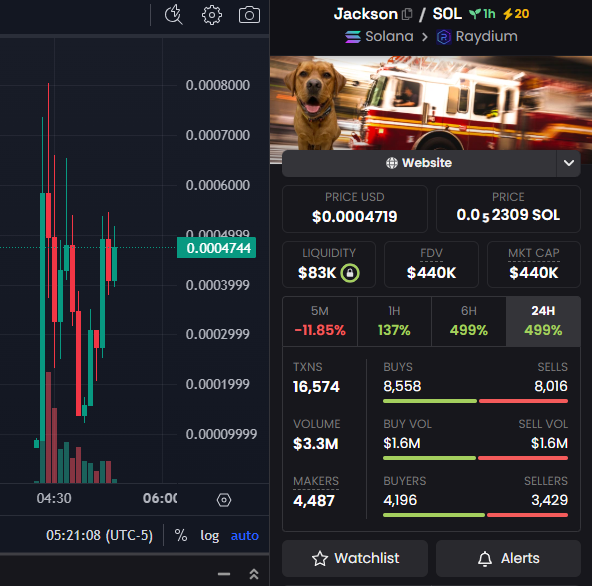Image resolution: width=592 pixels, height=586 pixels.
Task: Expand bottom panel double chevron icon
Action: coord(254,574)
